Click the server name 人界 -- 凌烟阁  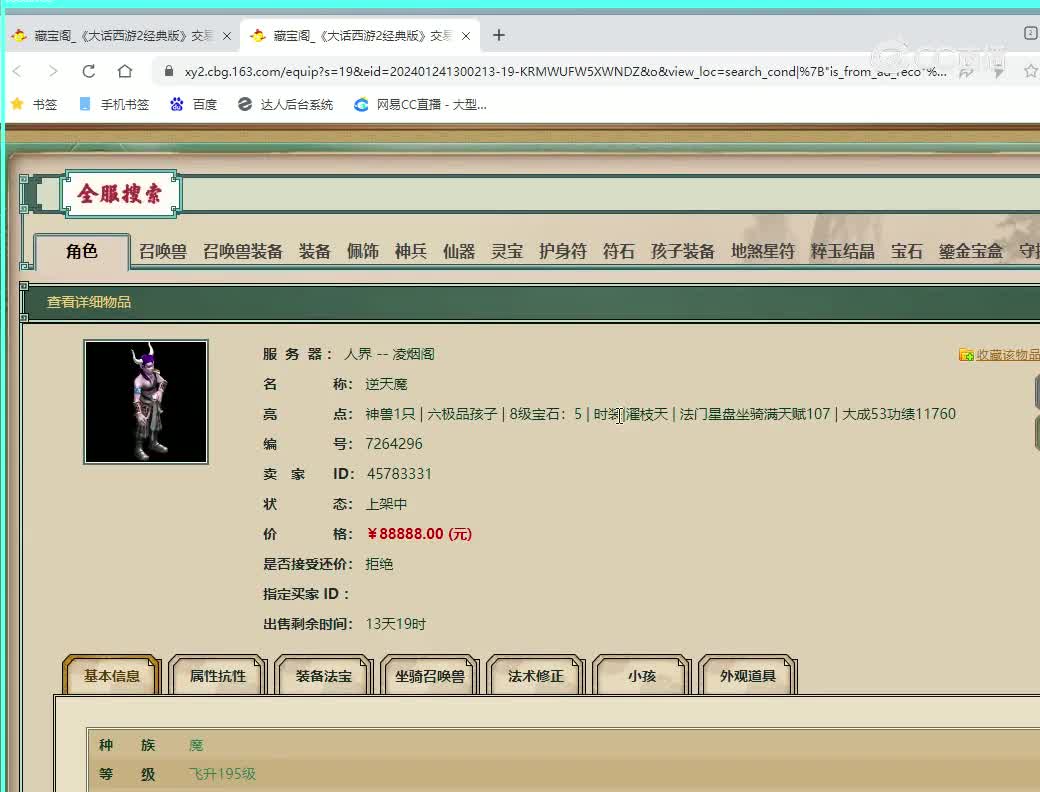point(389,354)
